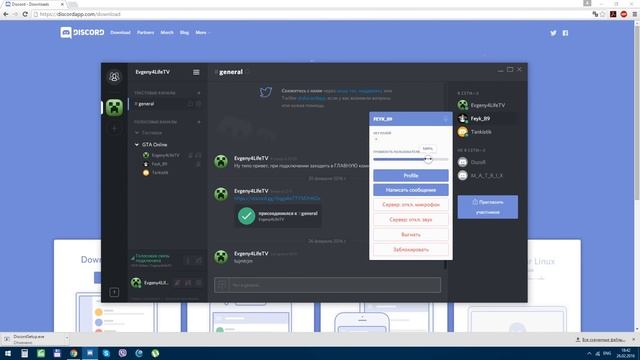640x360 pixels.
Task: Click the DiscordSetup.exe download in Chrome bar
Action: click(33, 339)
